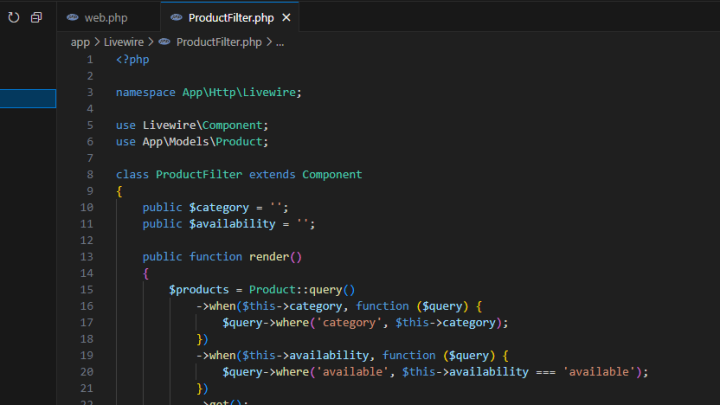Click the 'ProductFilter' class name
The image size is (720, 405).
199,174
